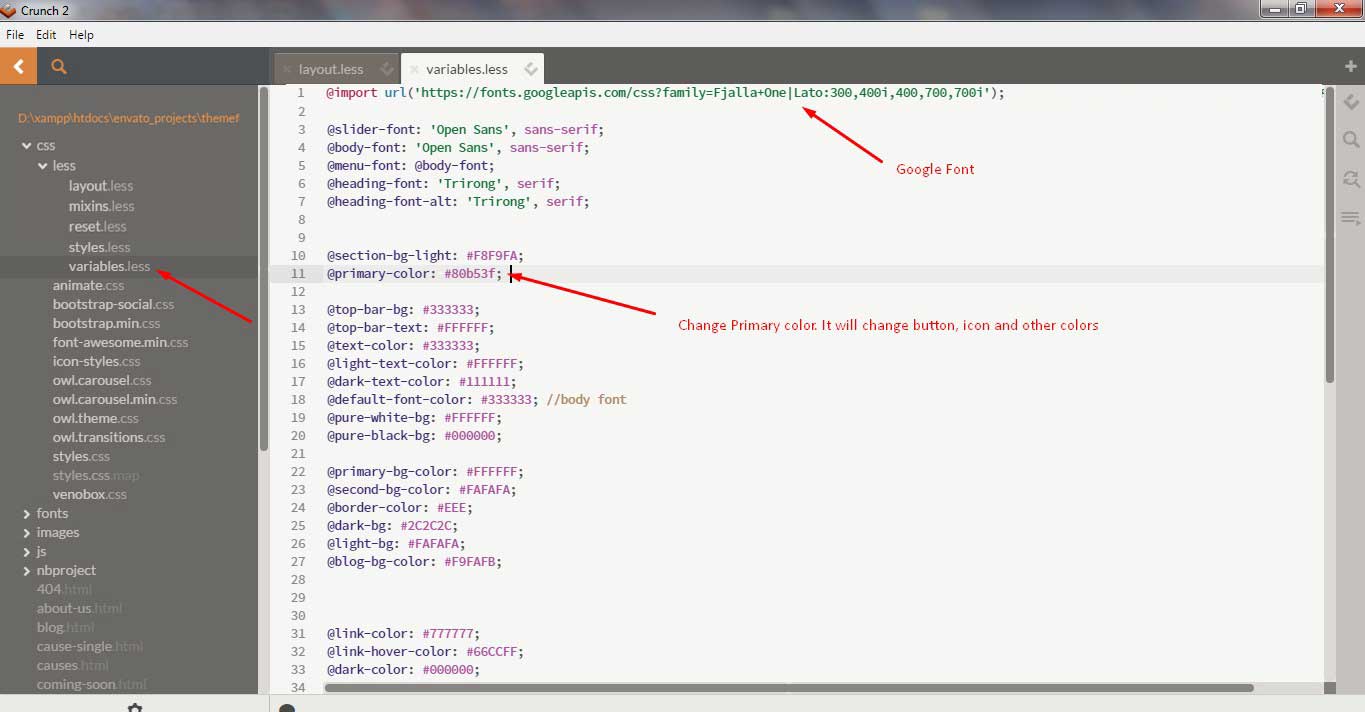Open coming-soon.html in file tree
1365x712 pixels.
pyautogui.click(x=91, y=684)
